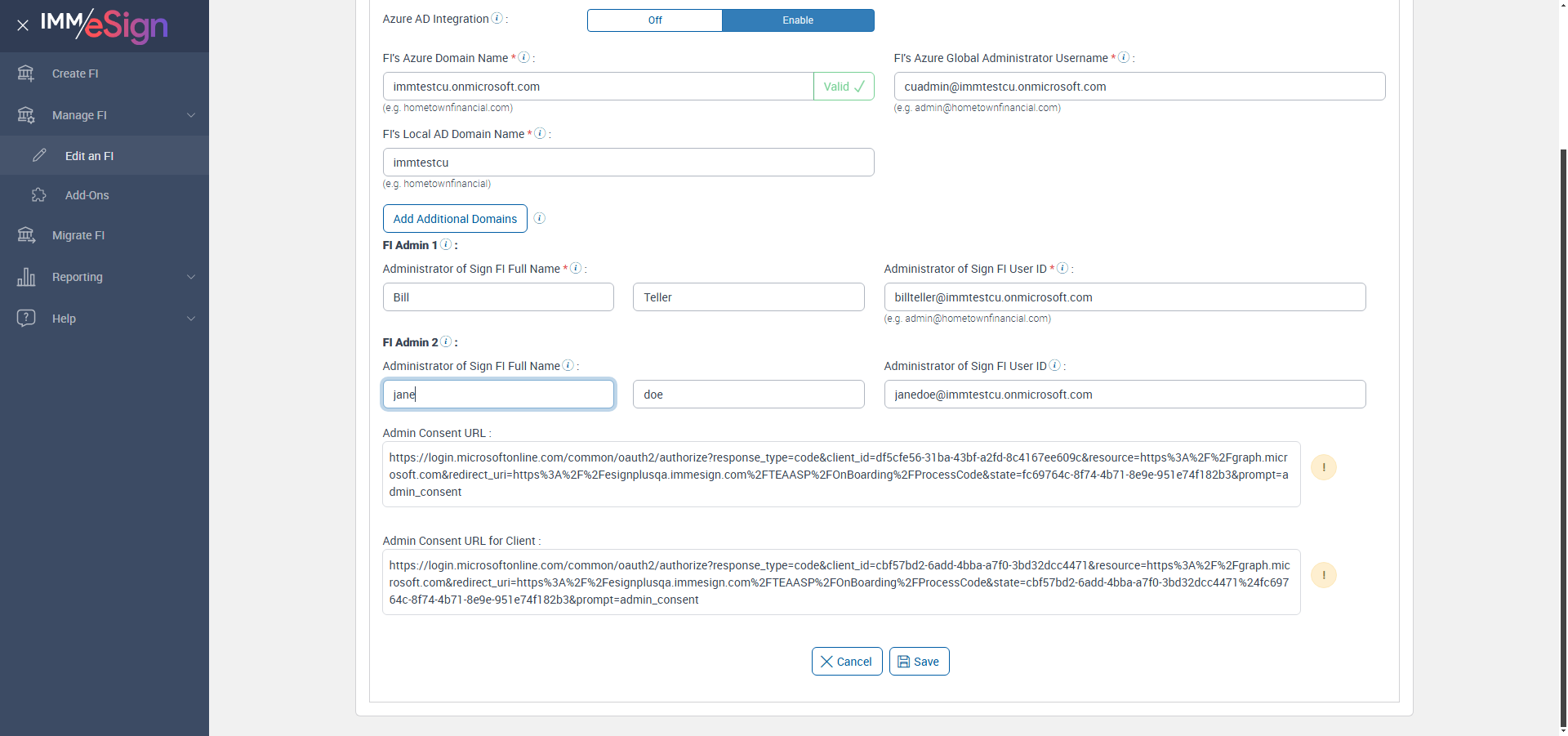1568x736 pixels.
Task: Save the FI settings
Action: [x=919, y=662]
